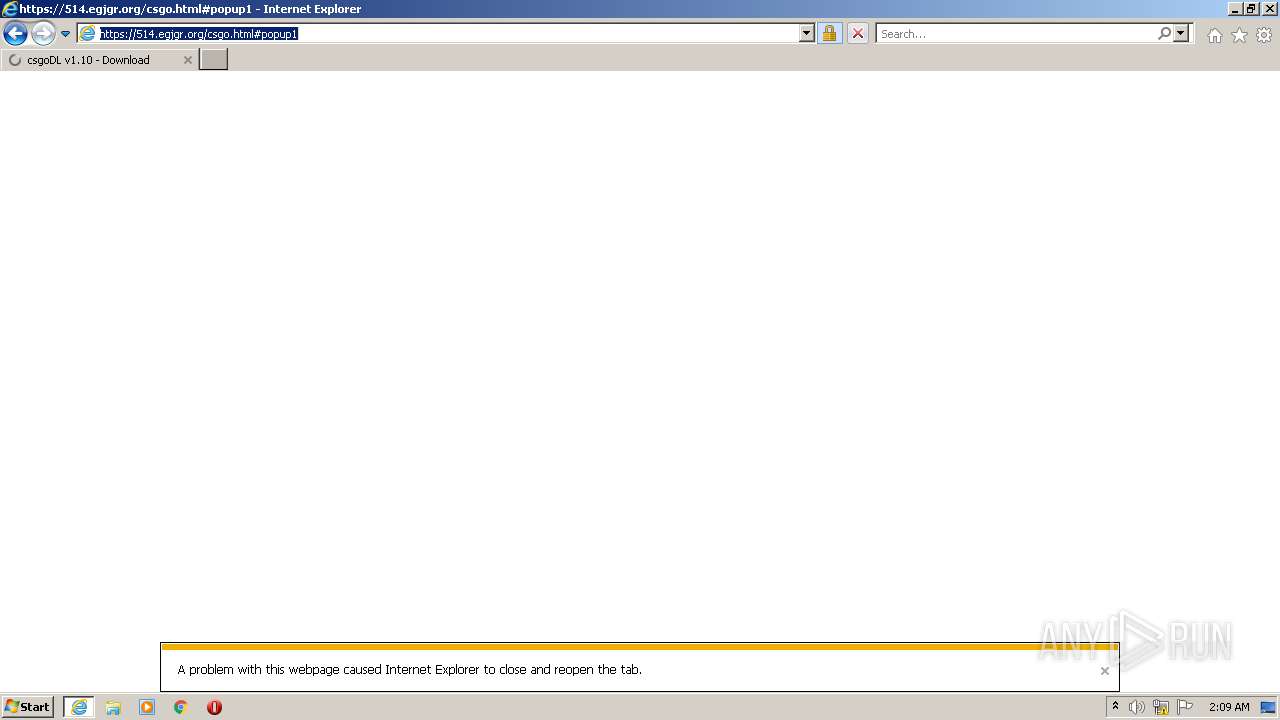Open the volume speaker tray icon
This screenshot has height=720, width=1280.
(1137, 707)
